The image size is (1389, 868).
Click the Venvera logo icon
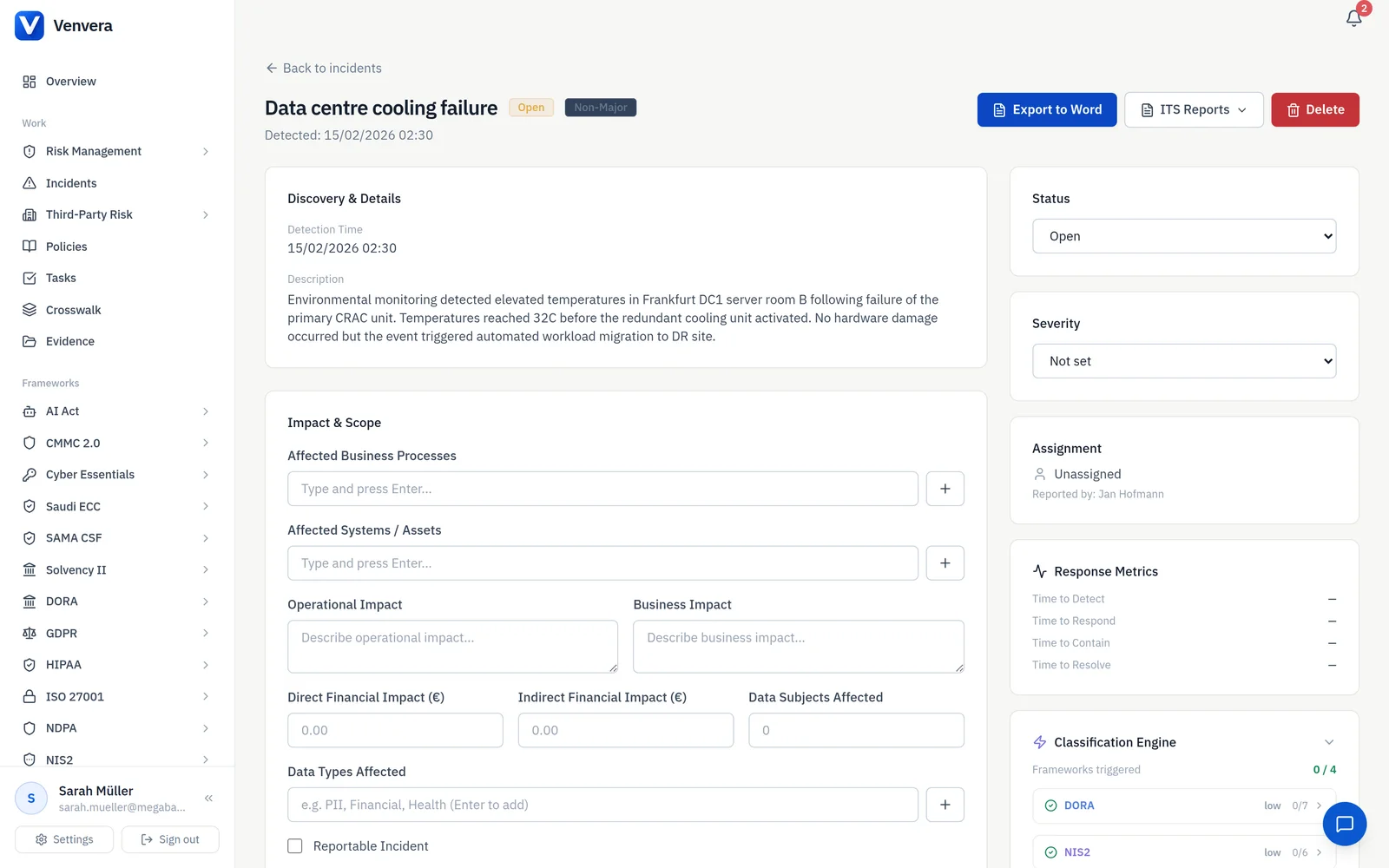click(x=30, y=26)
